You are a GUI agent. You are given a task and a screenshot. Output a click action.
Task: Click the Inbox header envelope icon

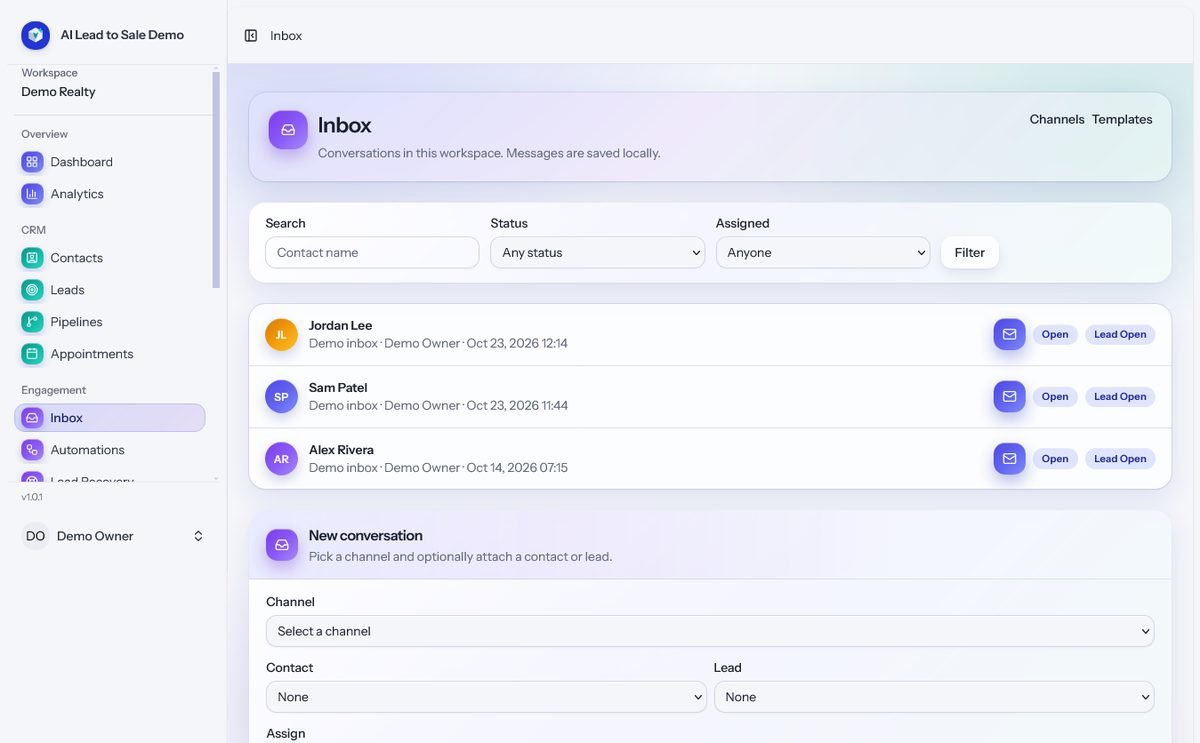(288, 130)
